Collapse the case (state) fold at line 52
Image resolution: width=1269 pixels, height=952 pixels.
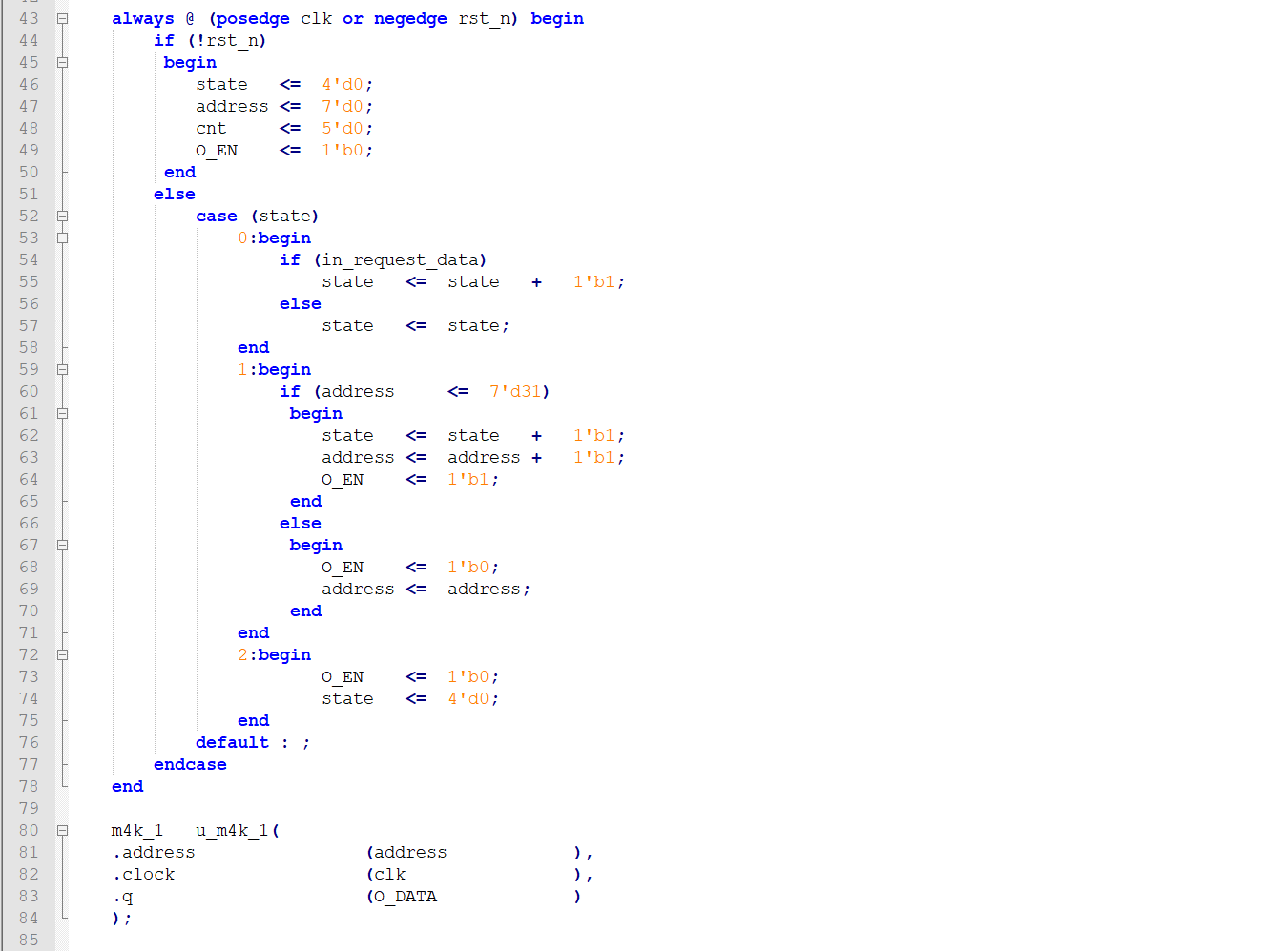tap(62, 217)
